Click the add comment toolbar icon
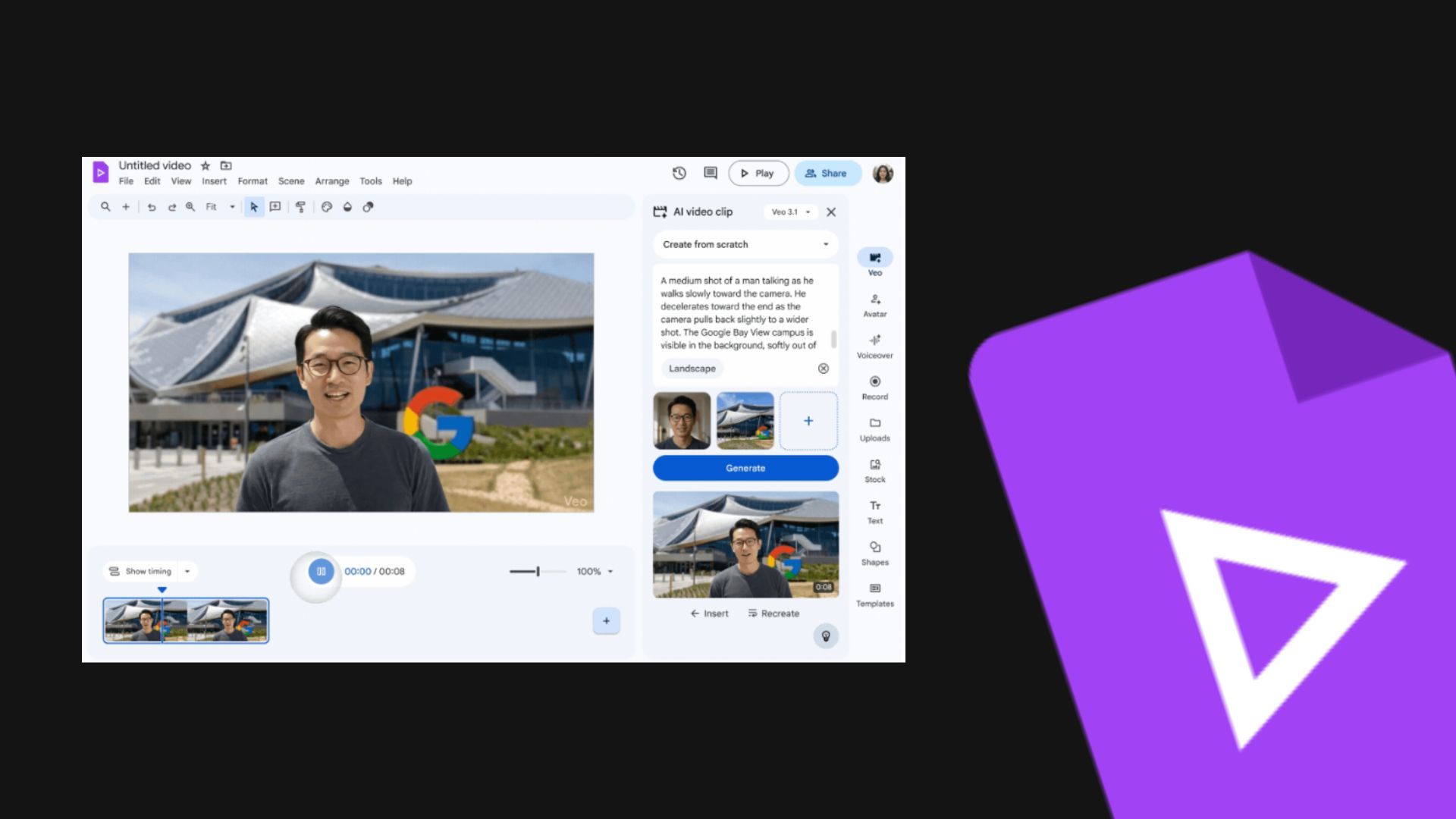 point(275,207)
